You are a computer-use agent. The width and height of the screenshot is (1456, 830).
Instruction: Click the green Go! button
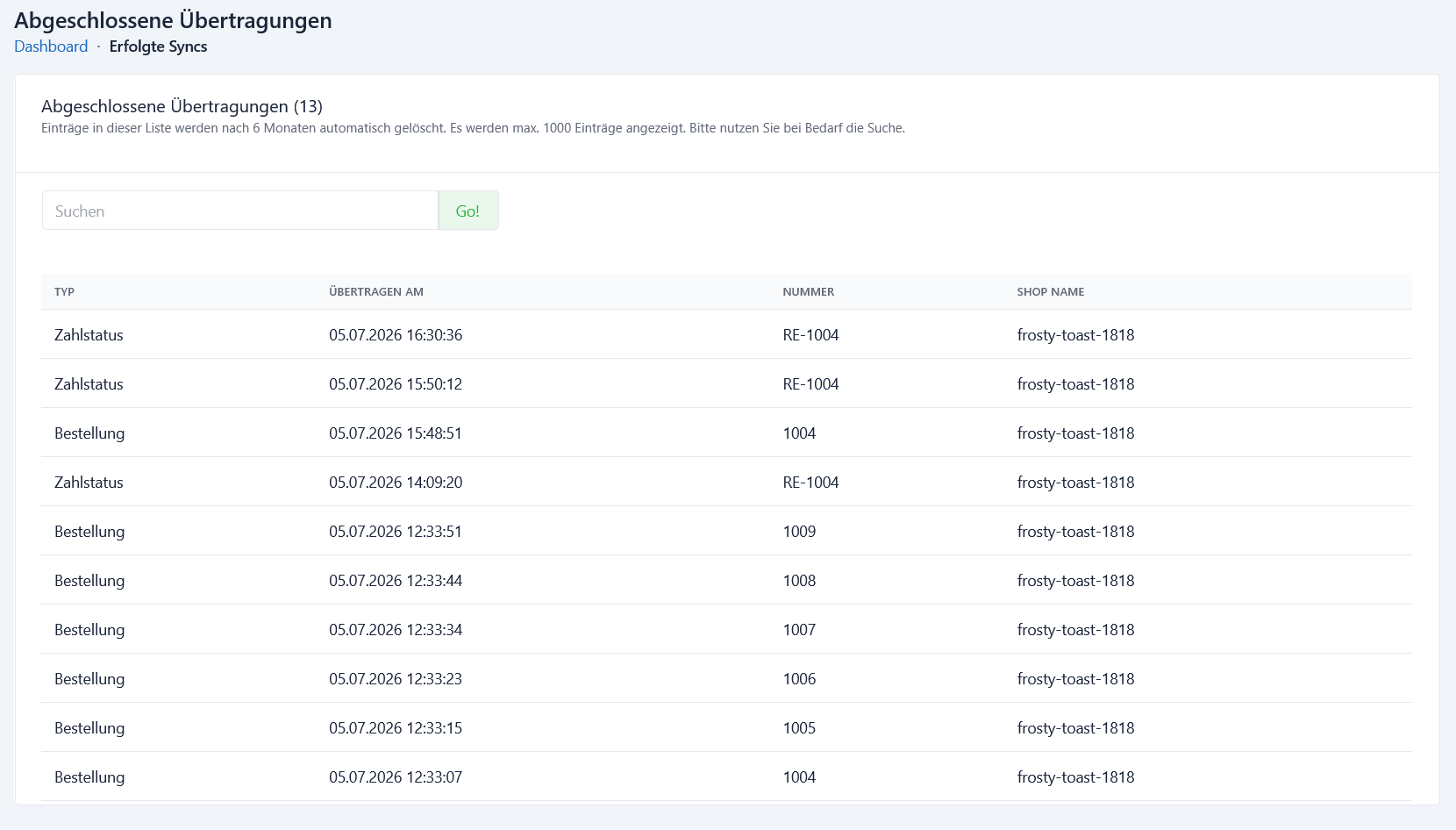[x=468, y=211]
